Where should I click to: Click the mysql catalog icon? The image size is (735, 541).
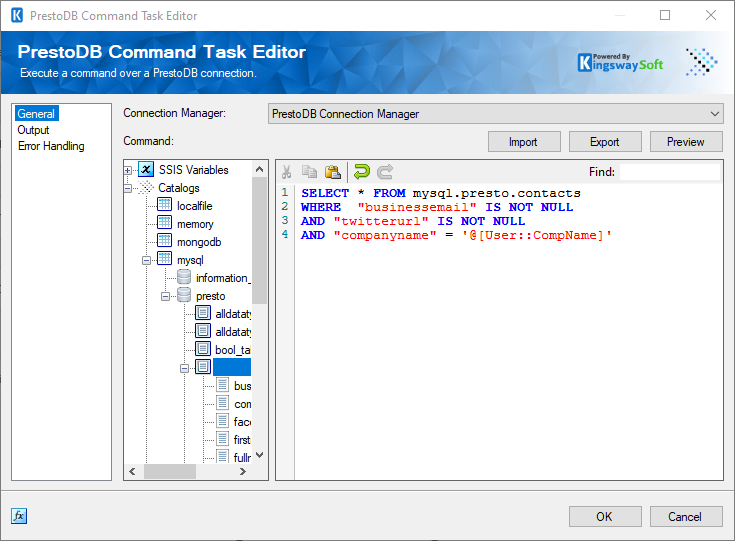coord(165,259)
